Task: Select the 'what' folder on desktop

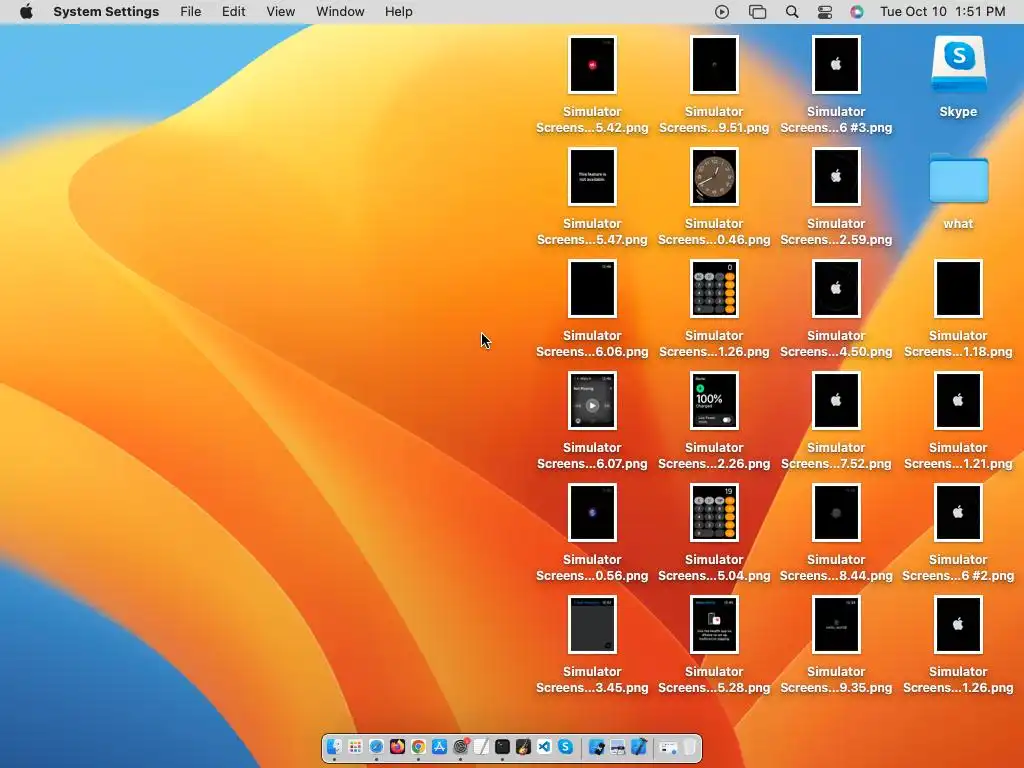Action: pyautogui.click(x=958, y=178)
